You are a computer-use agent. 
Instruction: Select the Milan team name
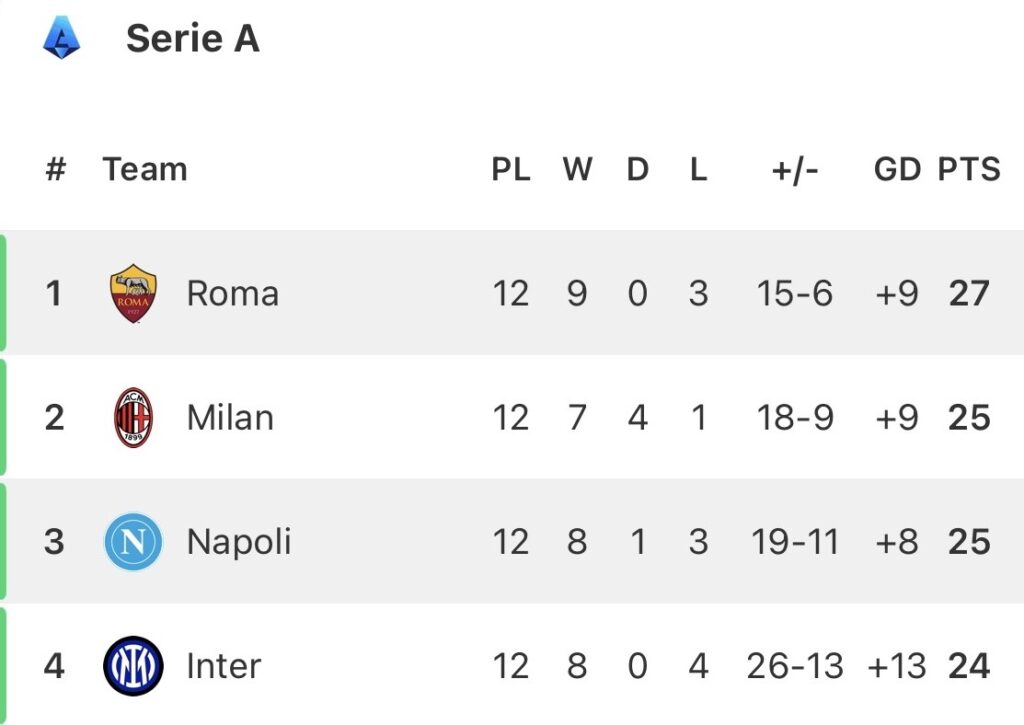(x=230, y=418)
